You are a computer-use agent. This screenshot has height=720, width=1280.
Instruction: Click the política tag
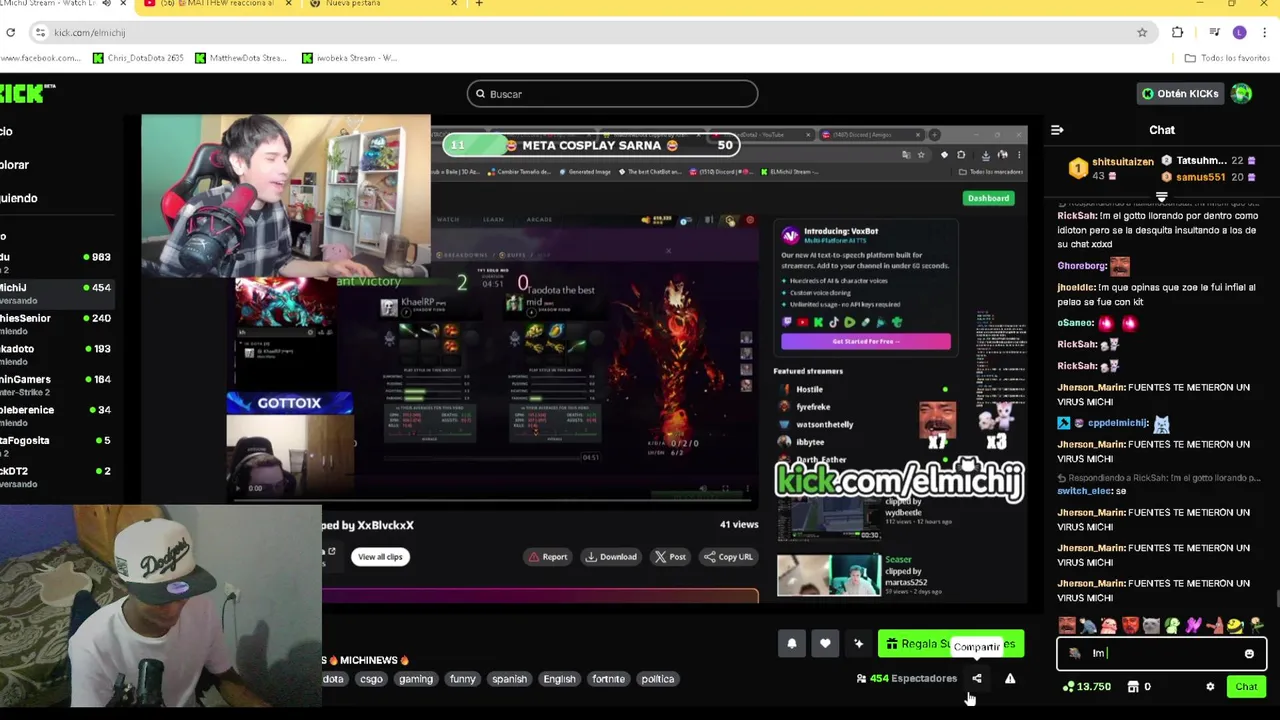(x=658, y=679)
